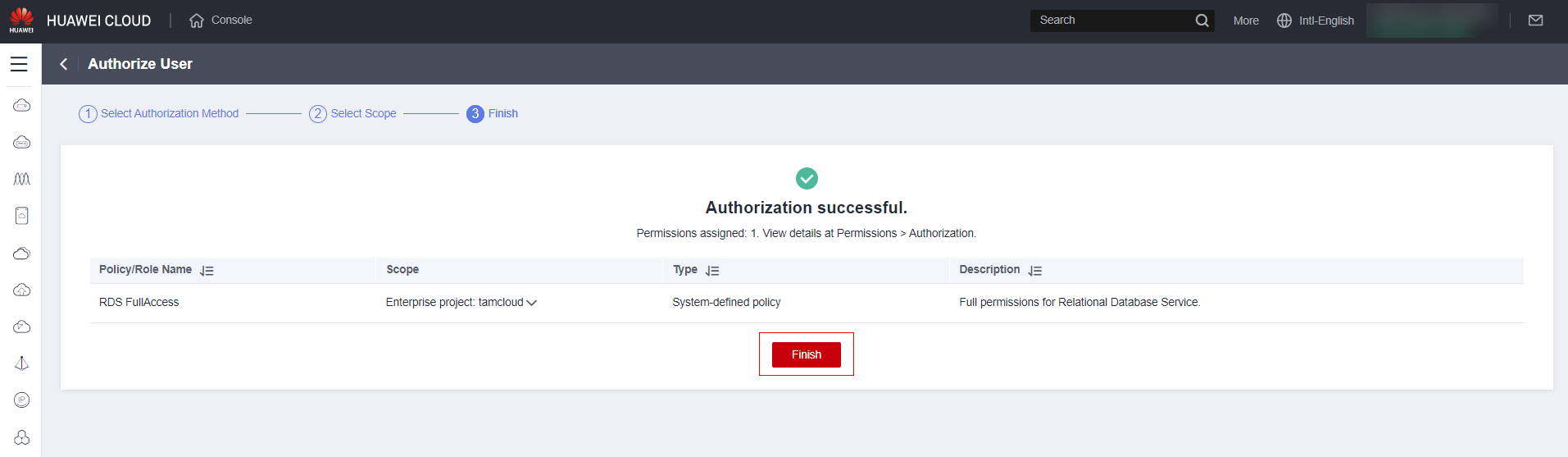Sort the table by Type
Image resolution: width=1568 pixels, height=457 pixels.
tap(712, 271)
